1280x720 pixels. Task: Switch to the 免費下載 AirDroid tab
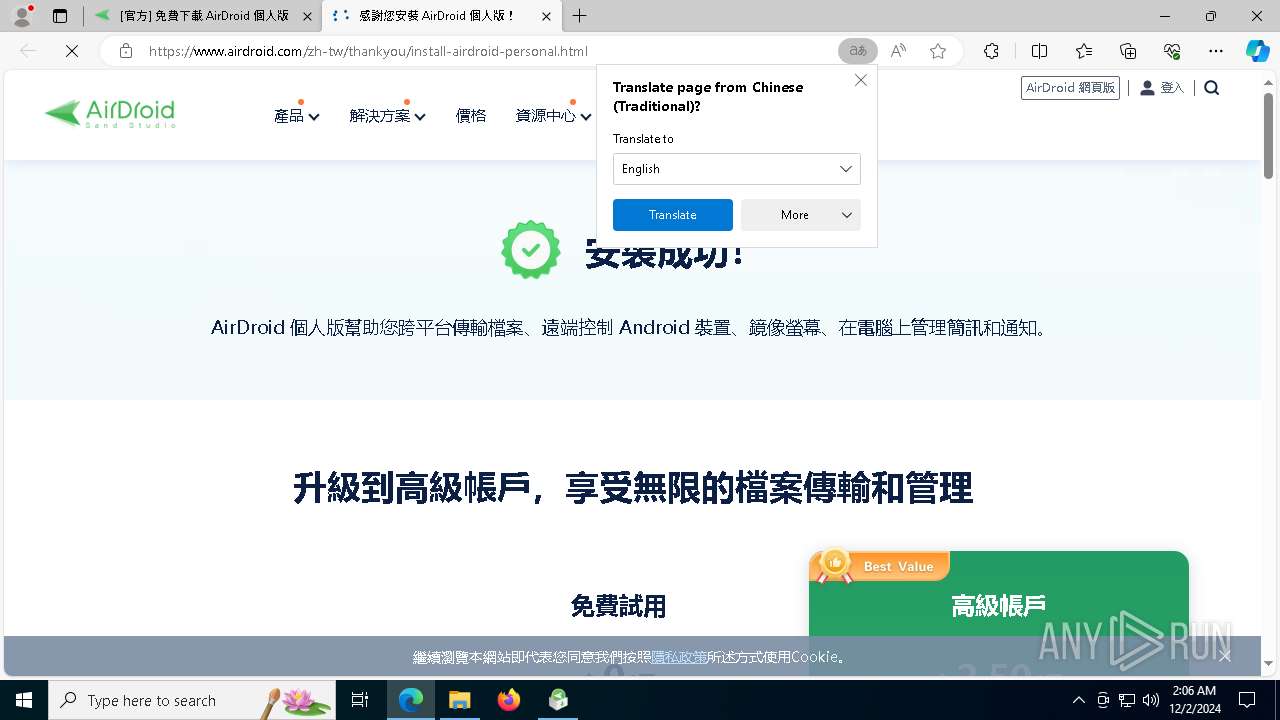(203, 16)
